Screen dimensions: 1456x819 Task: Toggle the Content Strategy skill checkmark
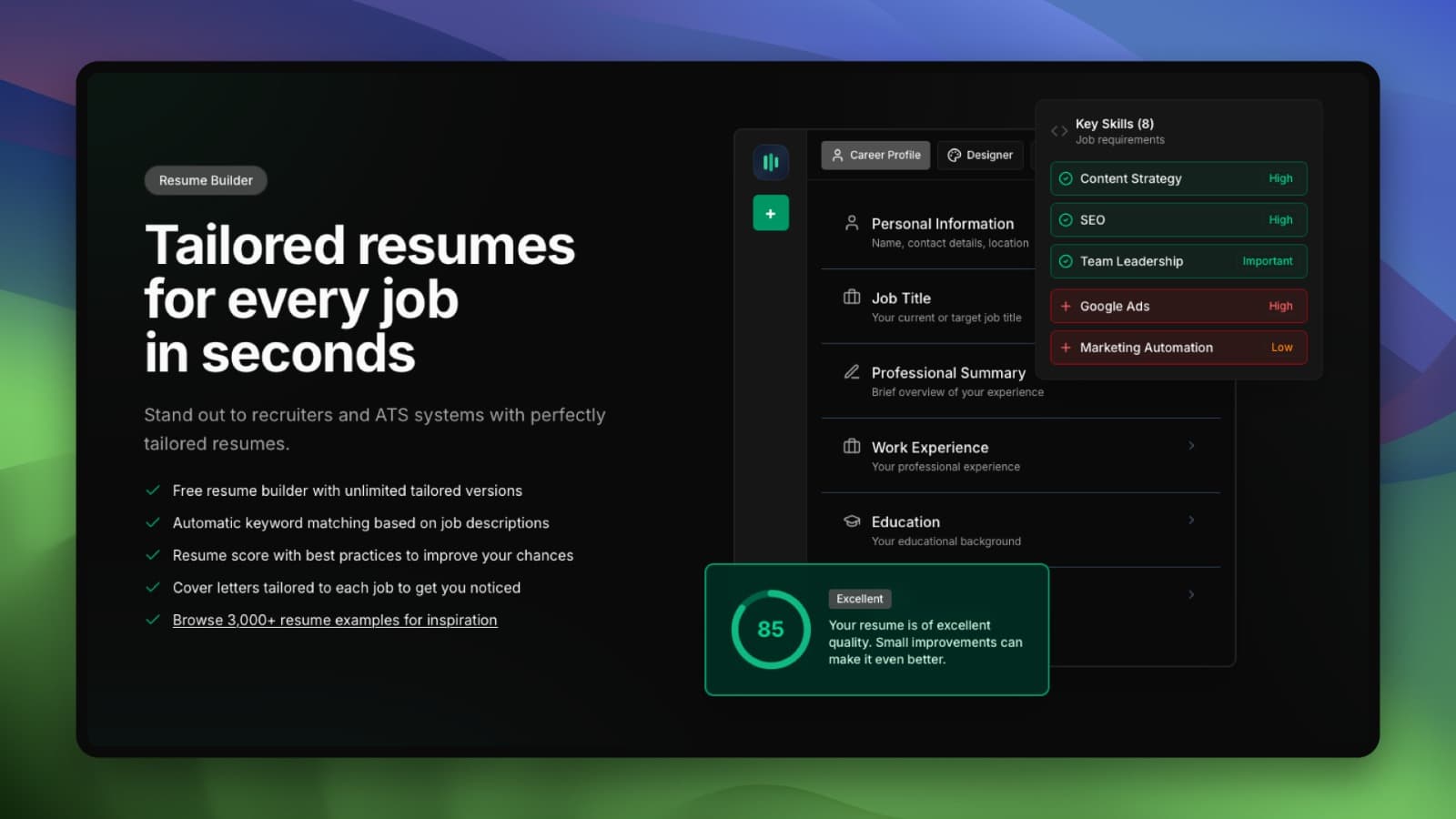click(1066, 178)
